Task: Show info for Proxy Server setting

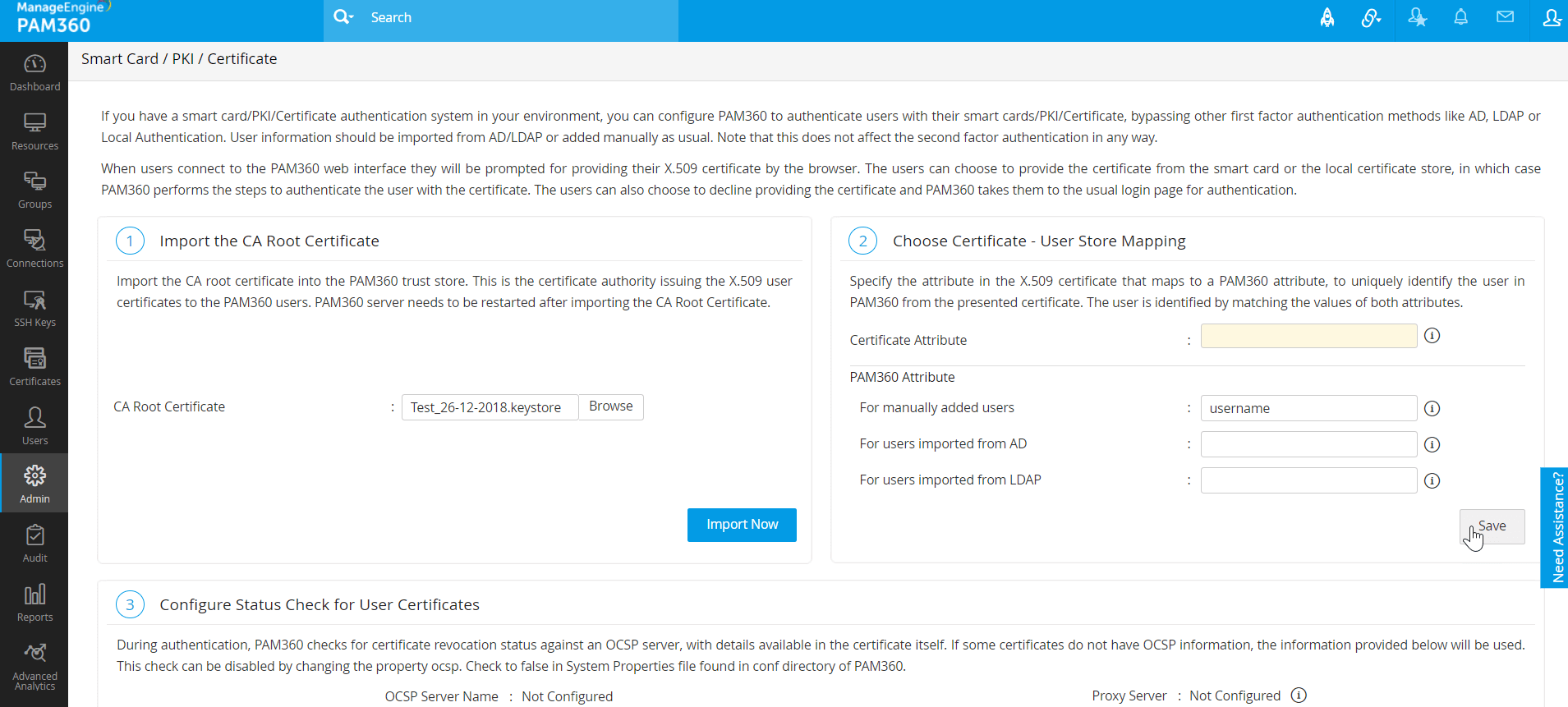Action: coord(1299,696)
